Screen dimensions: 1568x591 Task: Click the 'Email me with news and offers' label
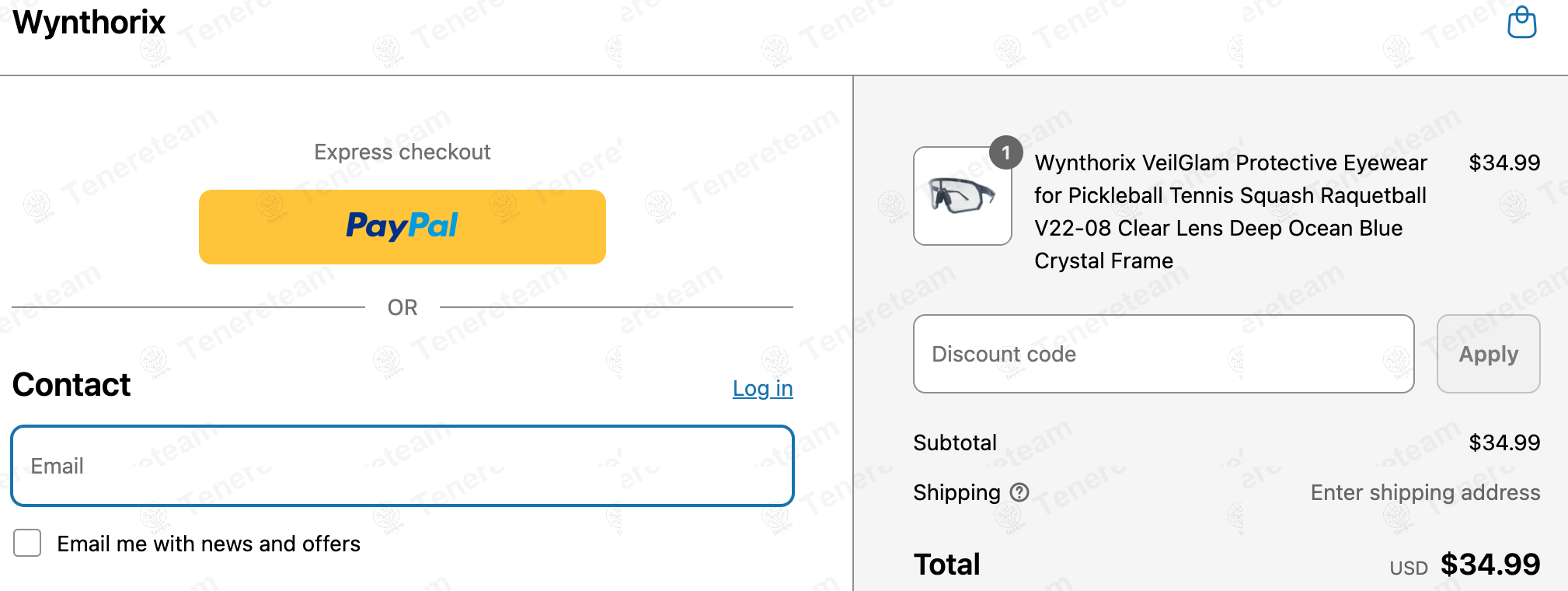(x=209, y=544)
